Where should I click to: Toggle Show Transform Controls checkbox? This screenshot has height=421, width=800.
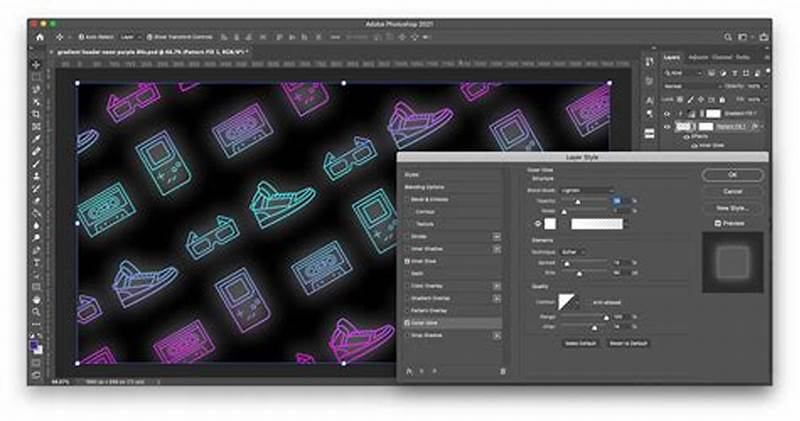pos(149,37)
